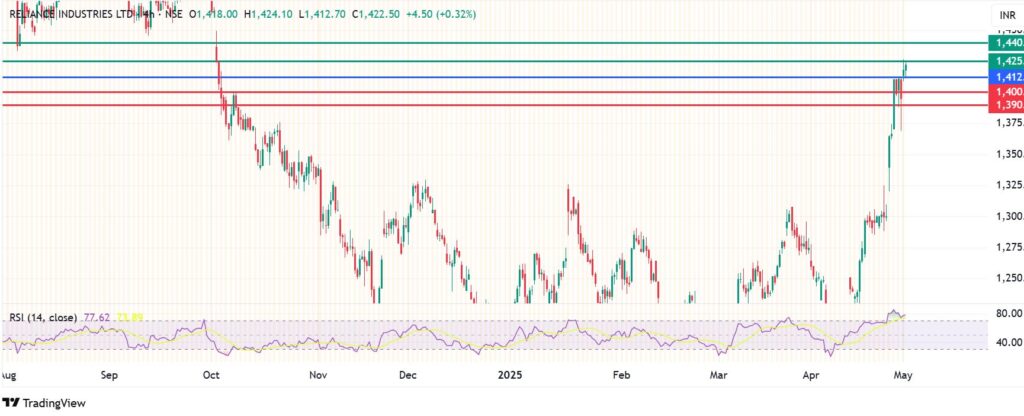Click the Oct label on time axis
The image size is (1024, 416).
click(x=211, y=376)
